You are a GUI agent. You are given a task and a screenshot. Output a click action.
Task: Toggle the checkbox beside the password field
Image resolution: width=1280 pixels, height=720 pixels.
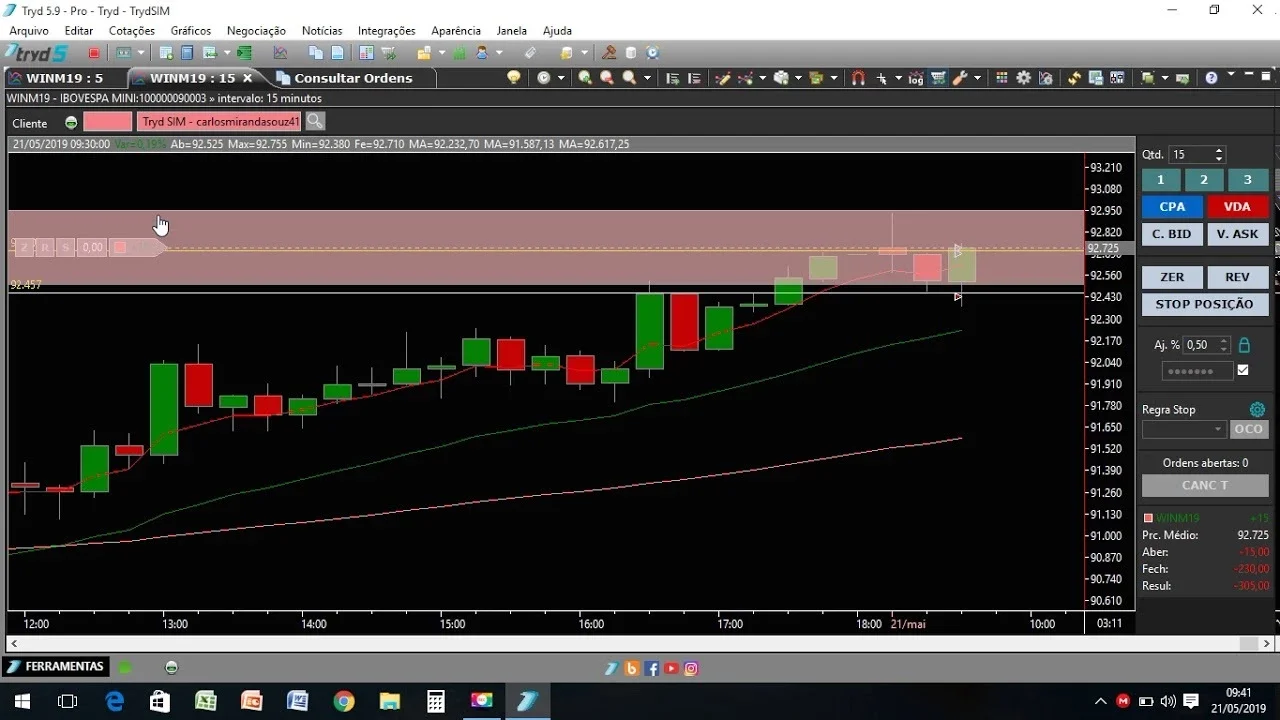click(x=1243, y=370)
